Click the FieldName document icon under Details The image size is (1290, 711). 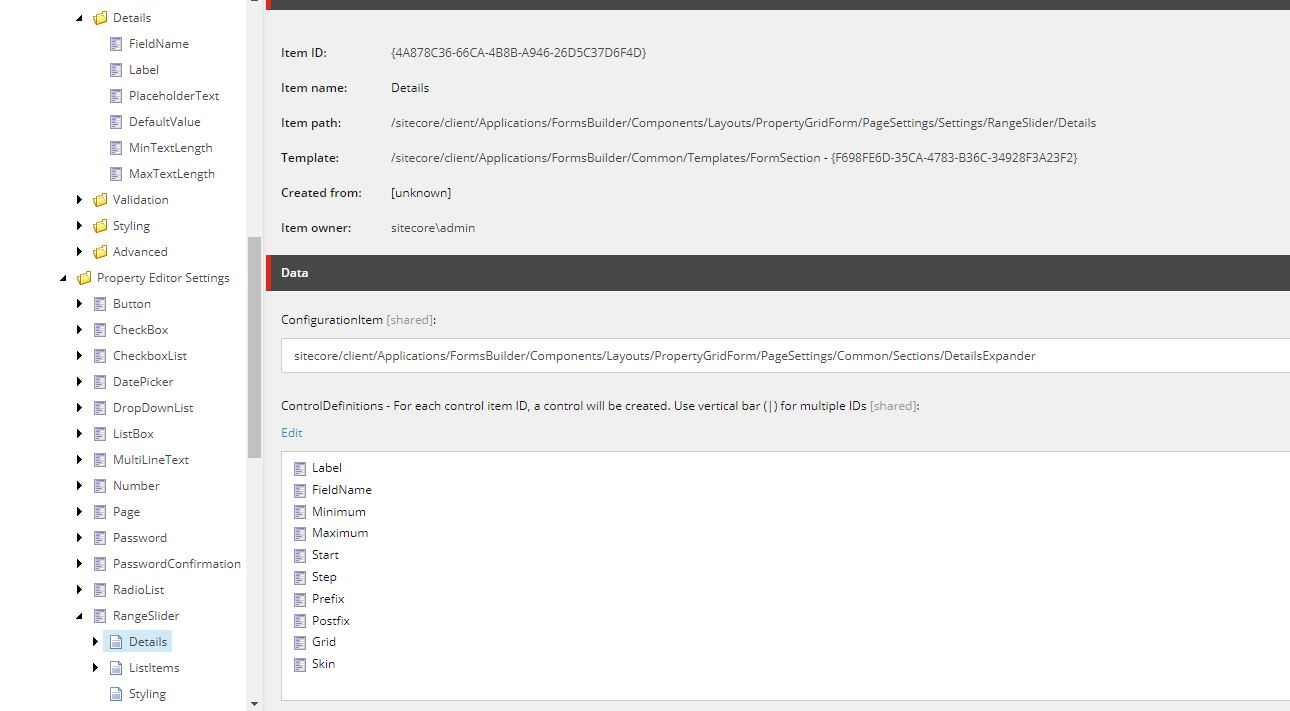pyautogui.click(x=115, y=43)
